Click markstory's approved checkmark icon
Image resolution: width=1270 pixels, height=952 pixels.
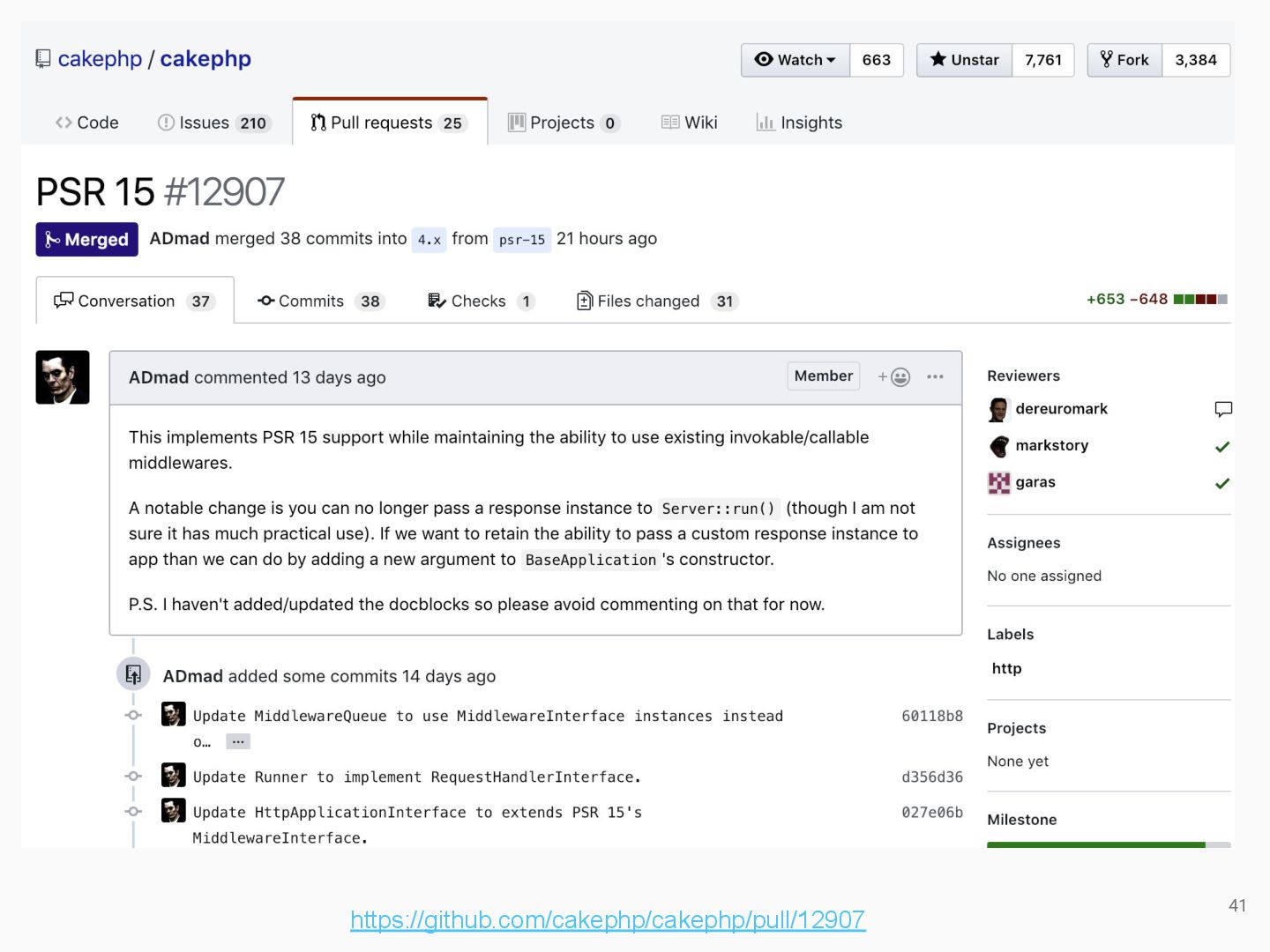(x=1222, y=447)
